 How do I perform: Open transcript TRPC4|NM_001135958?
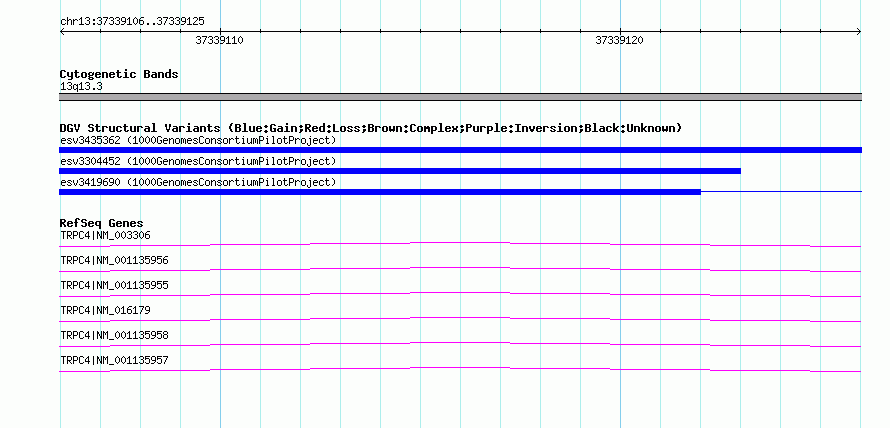(114, 335)
